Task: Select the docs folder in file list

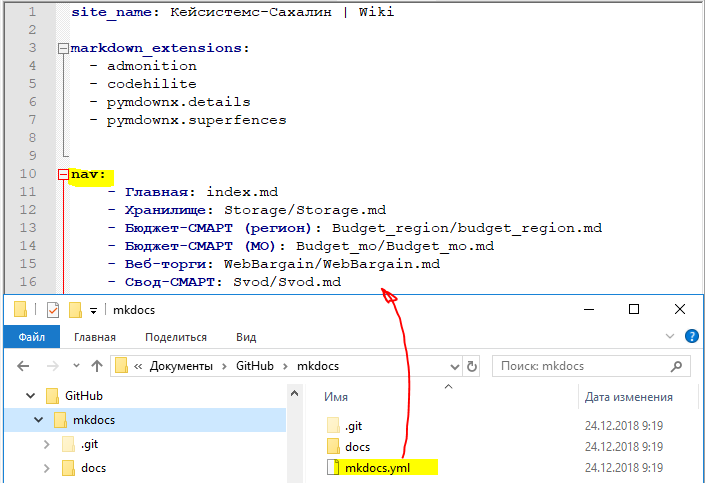Action: (357, 447)
